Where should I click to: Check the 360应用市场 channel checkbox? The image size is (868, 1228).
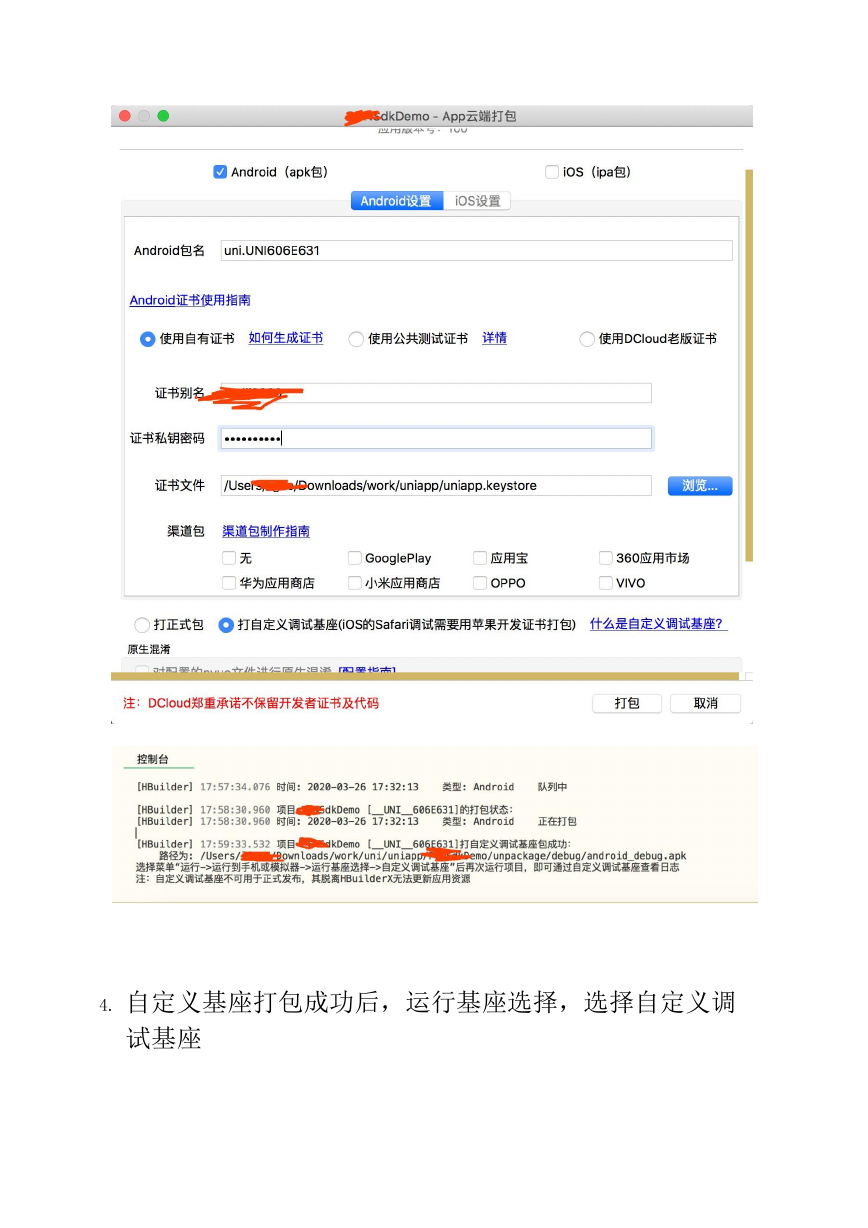tap(606, 558)
